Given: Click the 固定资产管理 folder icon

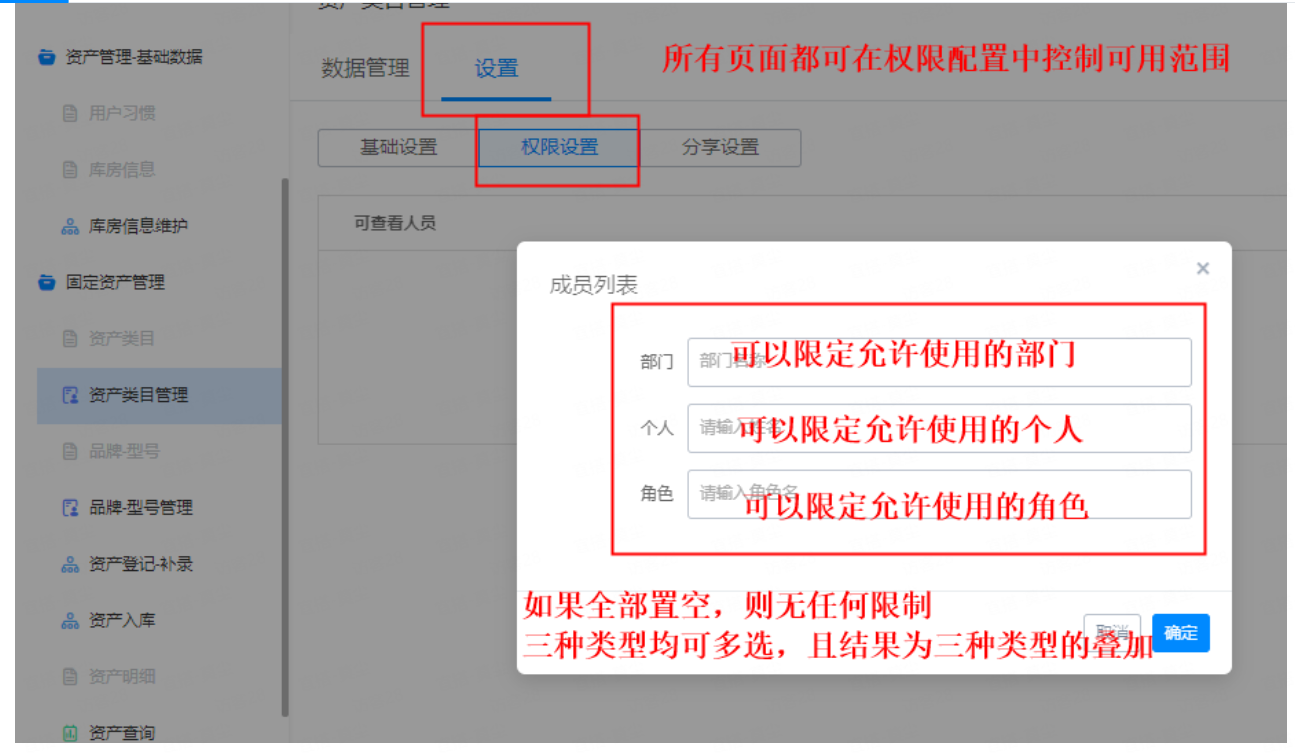Looking at the screenshot, I should tap(46, 283).
